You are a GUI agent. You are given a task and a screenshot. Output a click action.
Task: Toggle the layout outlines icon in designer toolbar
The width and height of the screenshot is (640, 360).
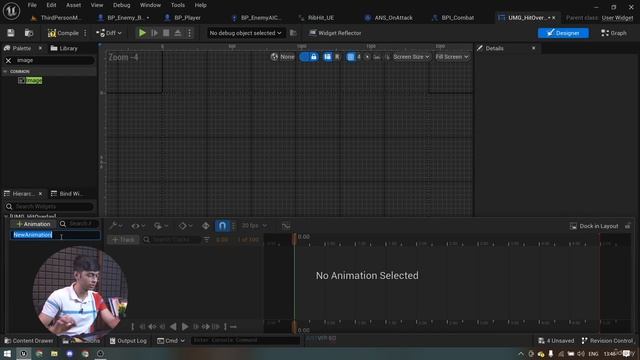coord(327,57)
